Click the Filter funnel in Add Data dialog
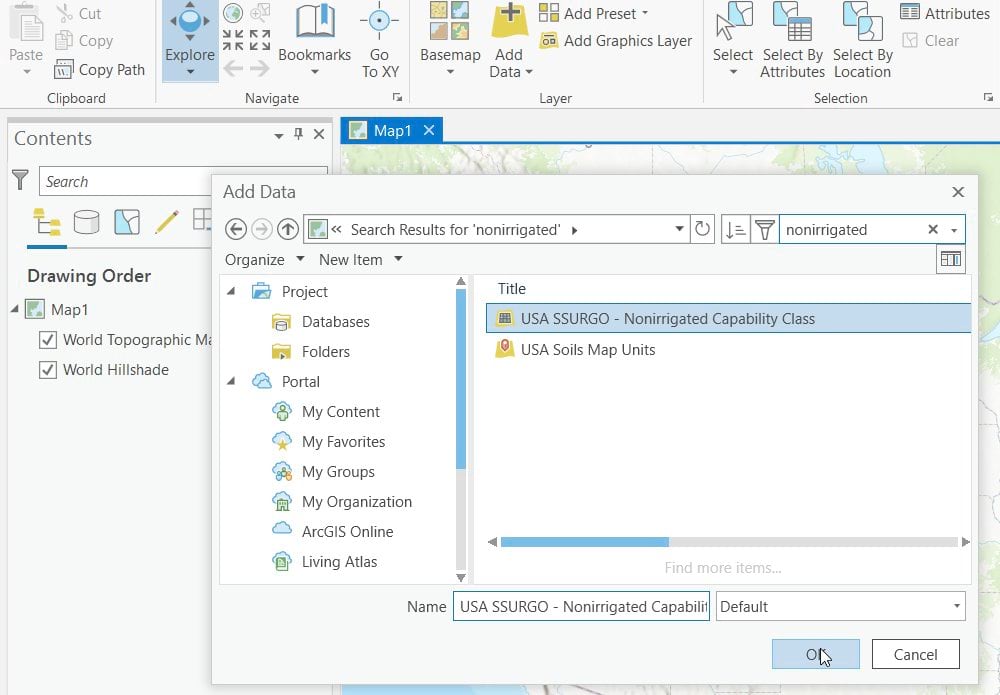Screen dimensions: 1000x695 (764, 229)
